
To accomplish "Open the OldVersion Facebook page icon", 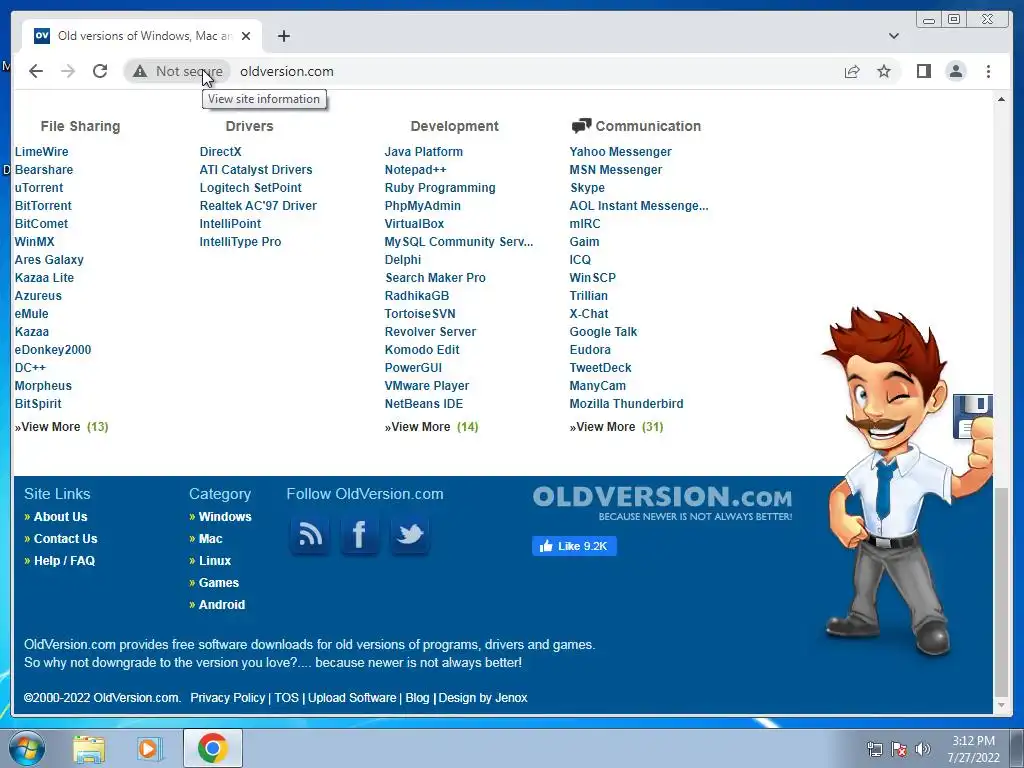I will tap(359, 534).
